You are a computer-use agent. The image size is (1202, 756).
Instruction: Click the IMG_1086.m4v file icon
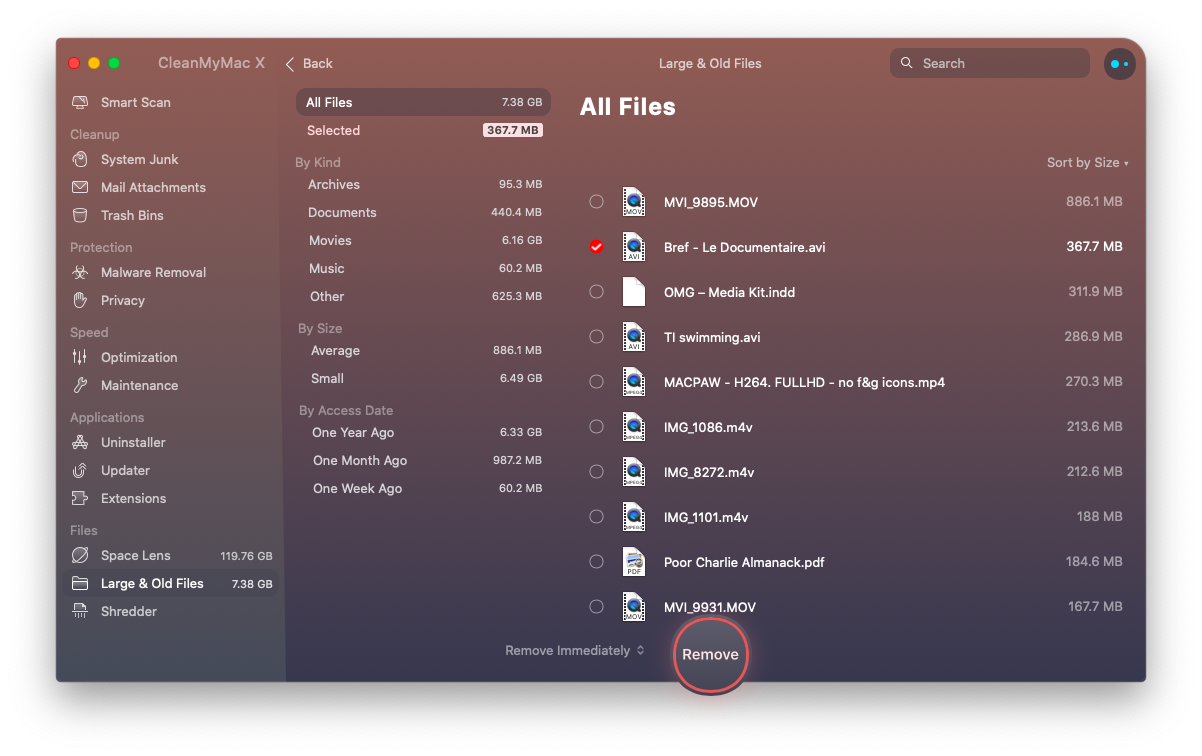tap(634, 427)
